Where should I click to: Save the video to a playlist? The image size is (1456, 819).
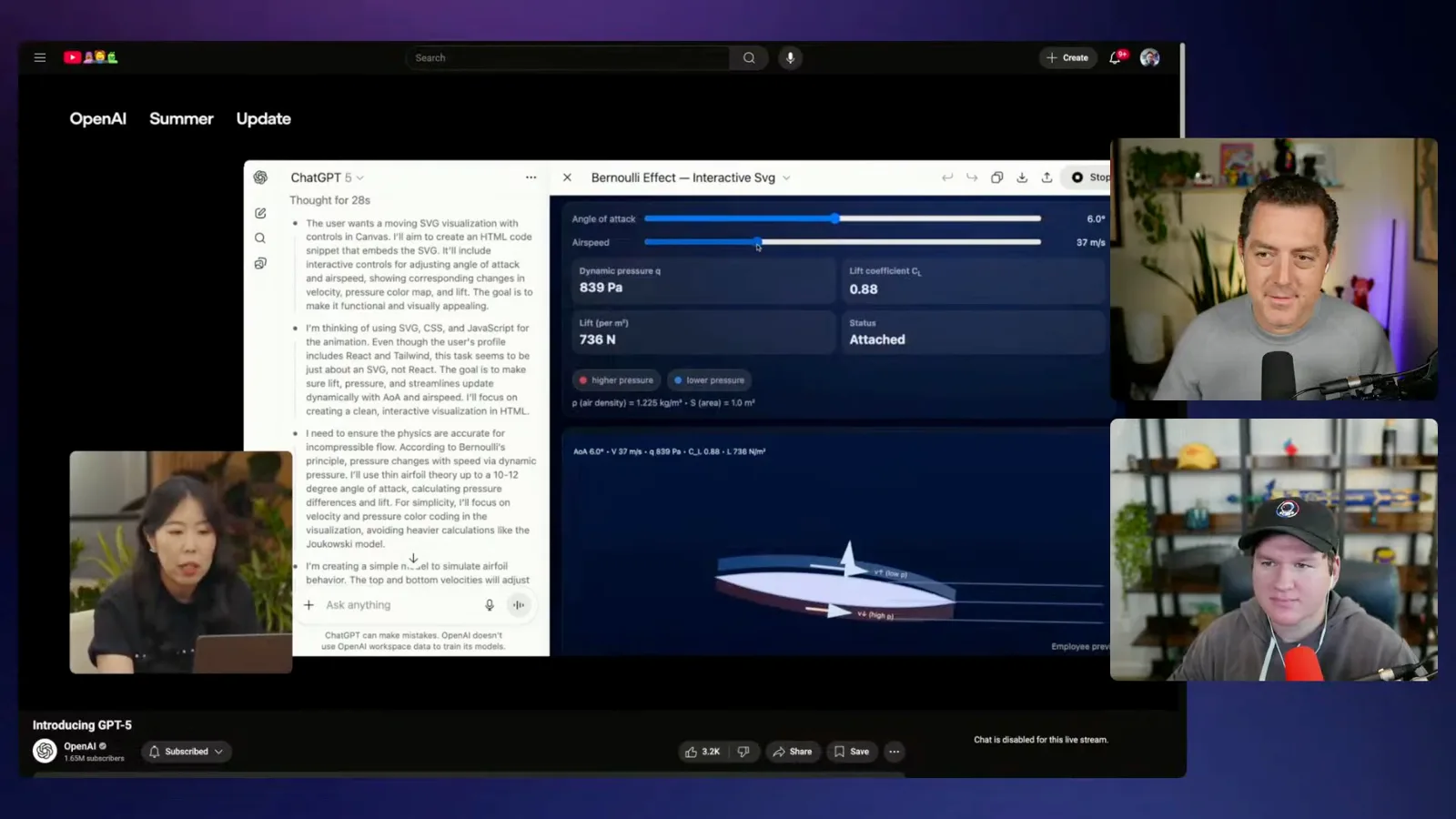tap(852, 752)
